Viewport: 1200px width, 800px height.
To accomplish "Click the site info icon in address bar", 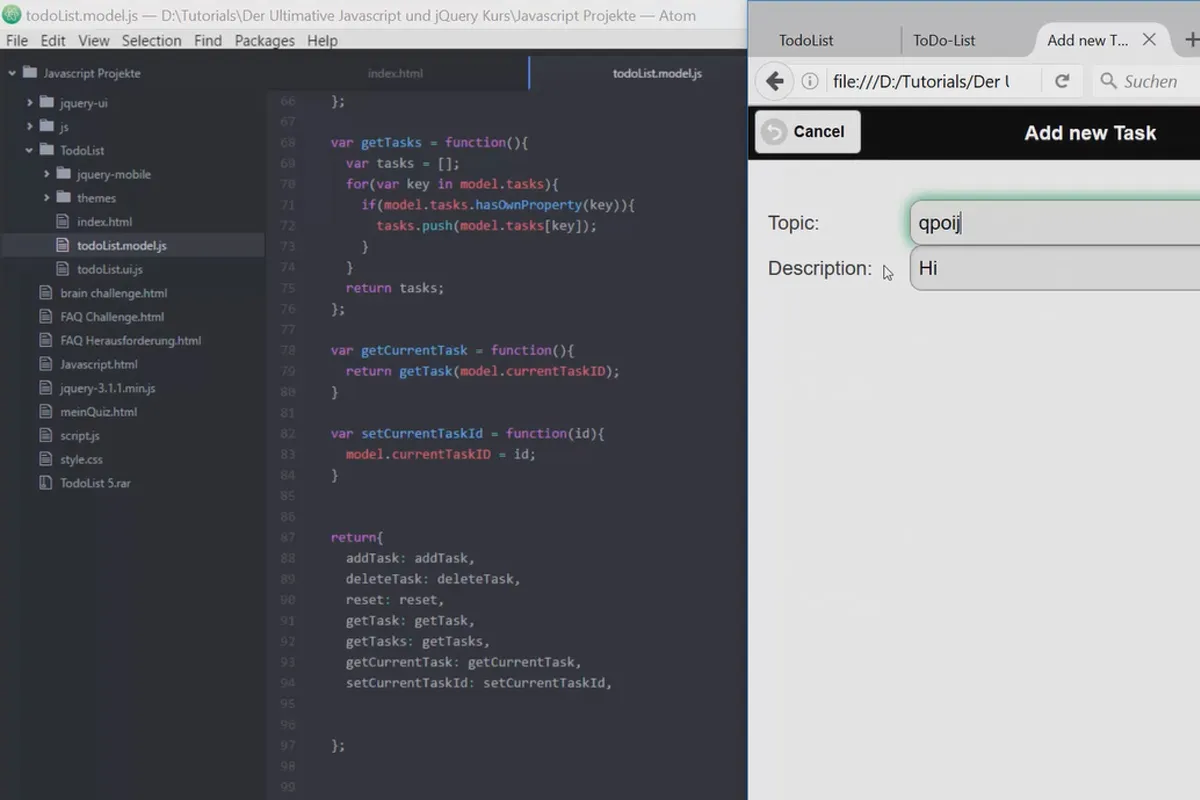I will 810,81.
